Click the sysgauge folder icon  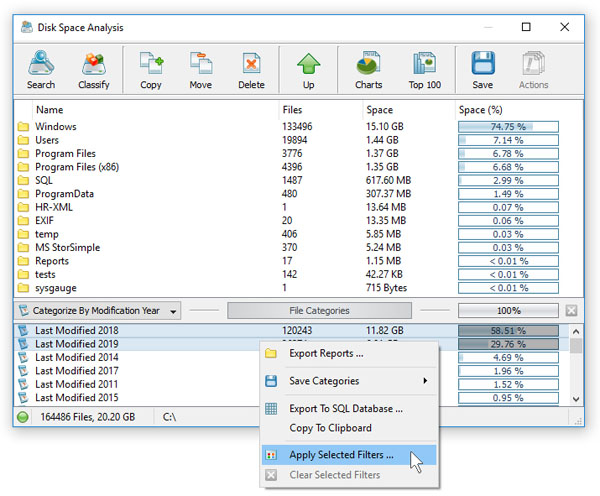[23, 288]
